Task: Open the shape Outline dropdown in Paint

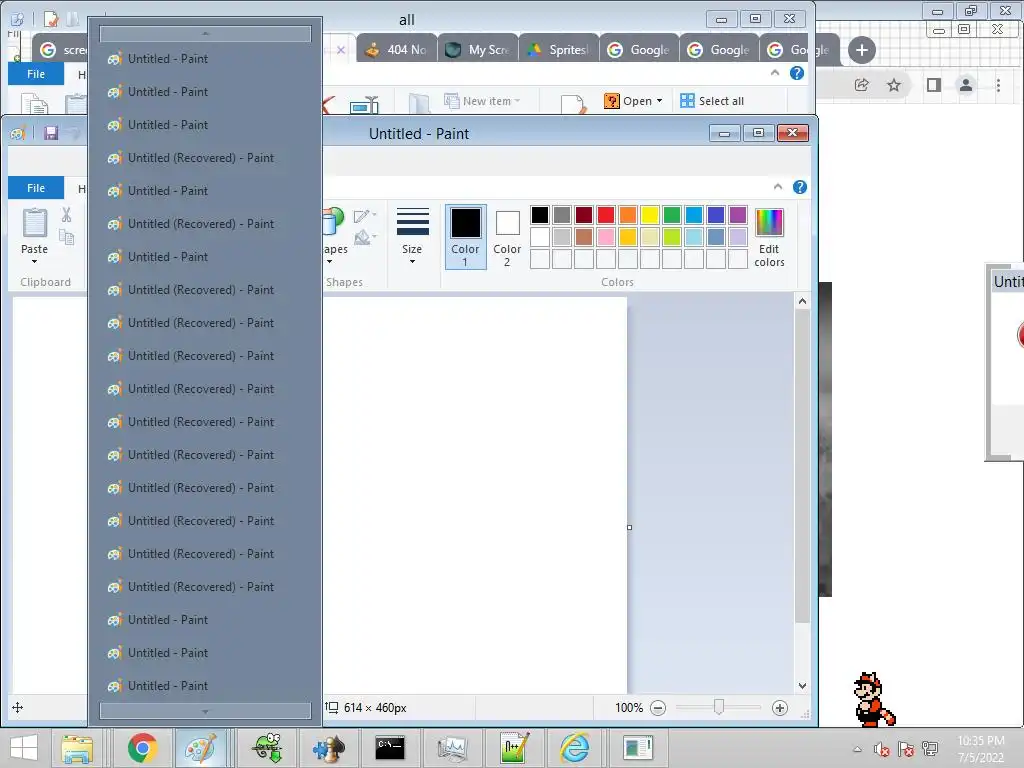Action: tap(365, 216)
